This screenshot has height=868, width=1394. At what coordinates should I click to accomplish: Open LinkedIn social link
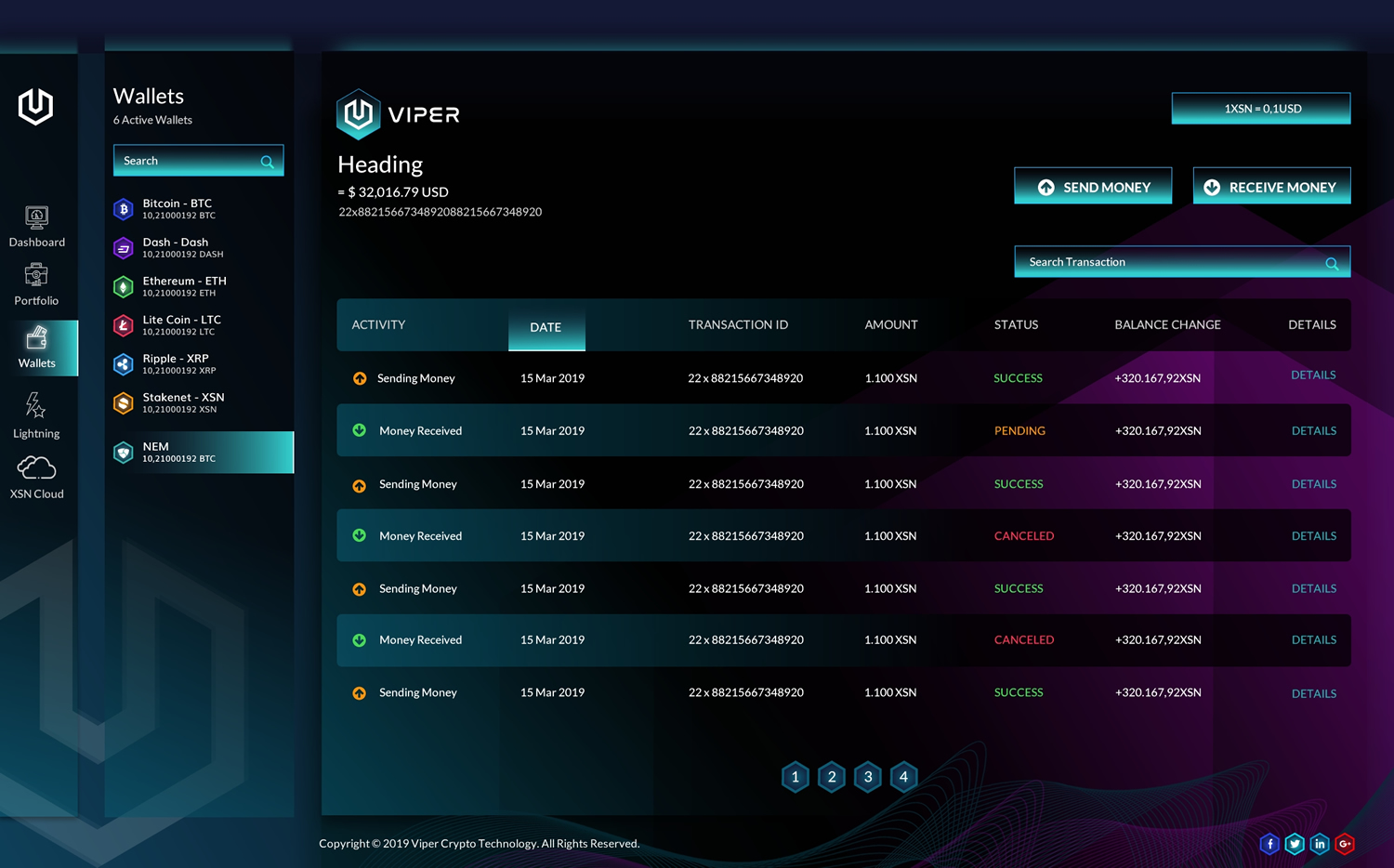[x=1320, y=844]
